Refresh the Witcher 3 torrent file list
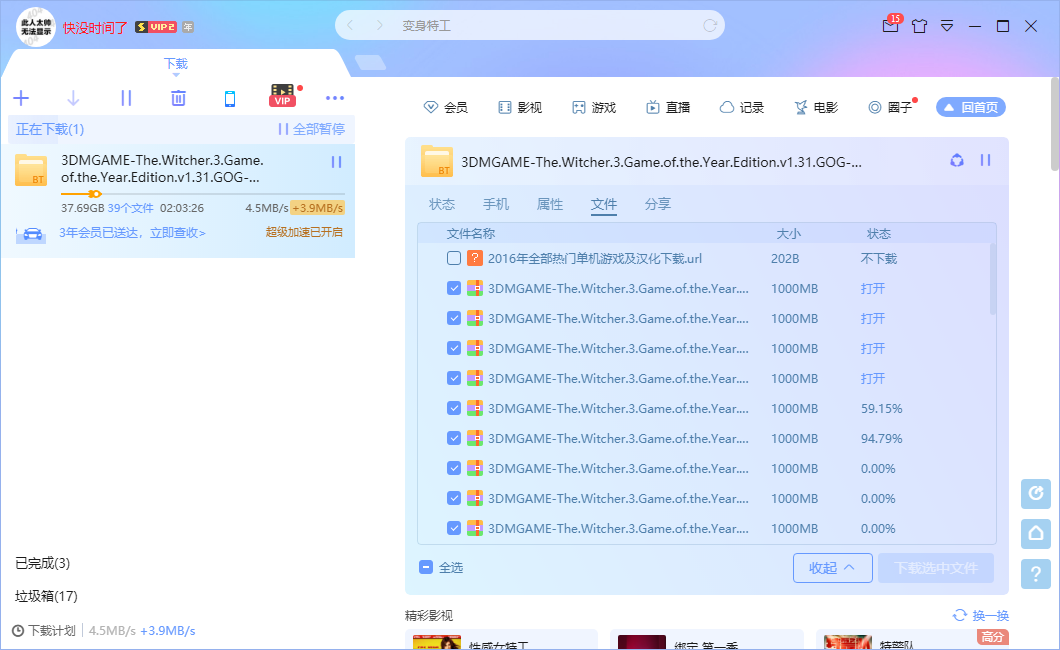This screenshot has width=1060, height=650. pyautogui.click(x=957, y=160)
